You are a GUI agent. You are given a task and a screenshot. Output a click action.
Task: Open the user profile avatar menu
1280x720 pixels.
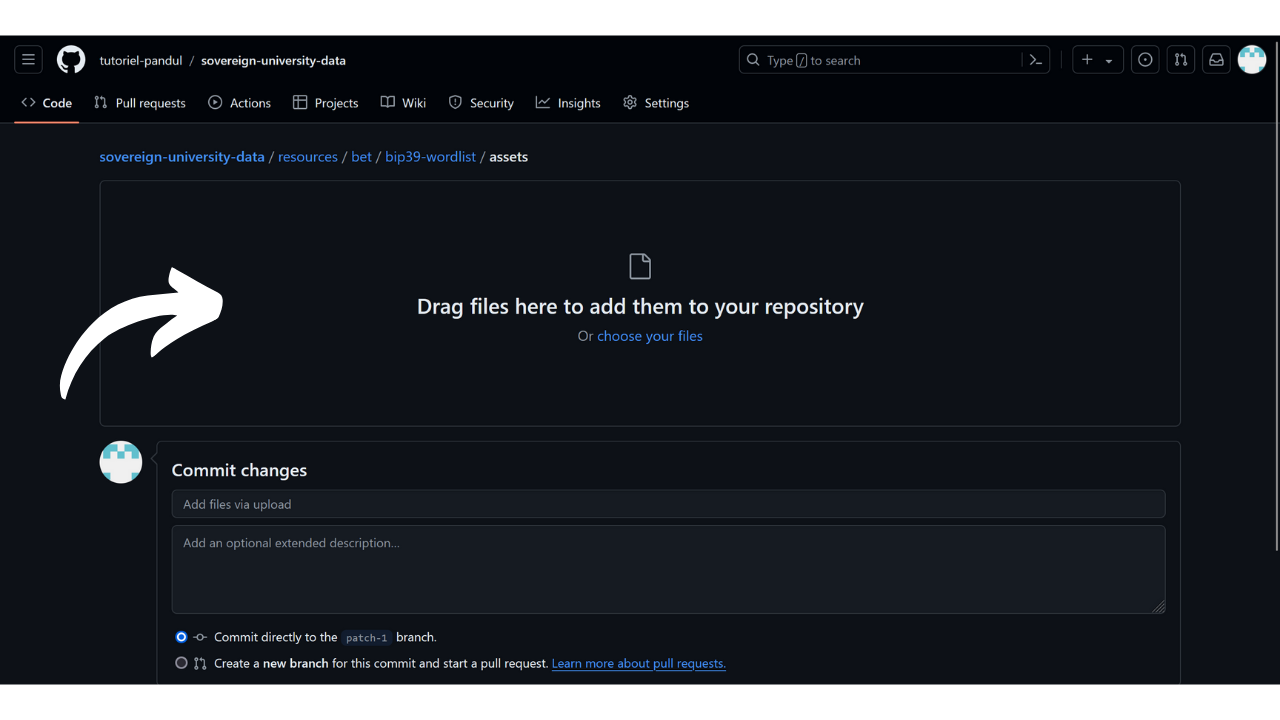[1252, 60]
